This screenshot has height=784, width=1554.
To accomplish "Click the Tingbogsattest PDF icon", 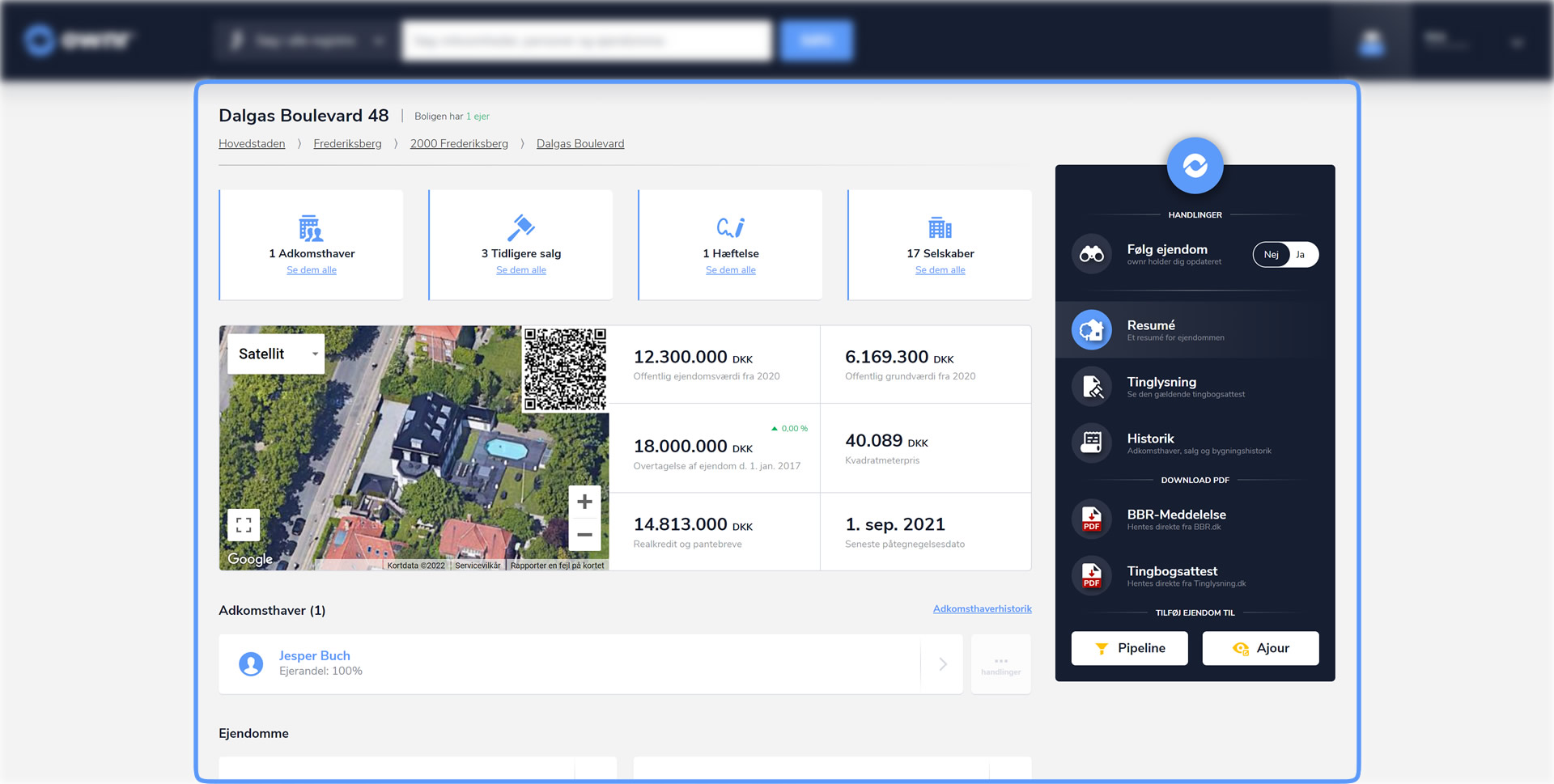I will pyautogui.click(x=1091, y=576).
